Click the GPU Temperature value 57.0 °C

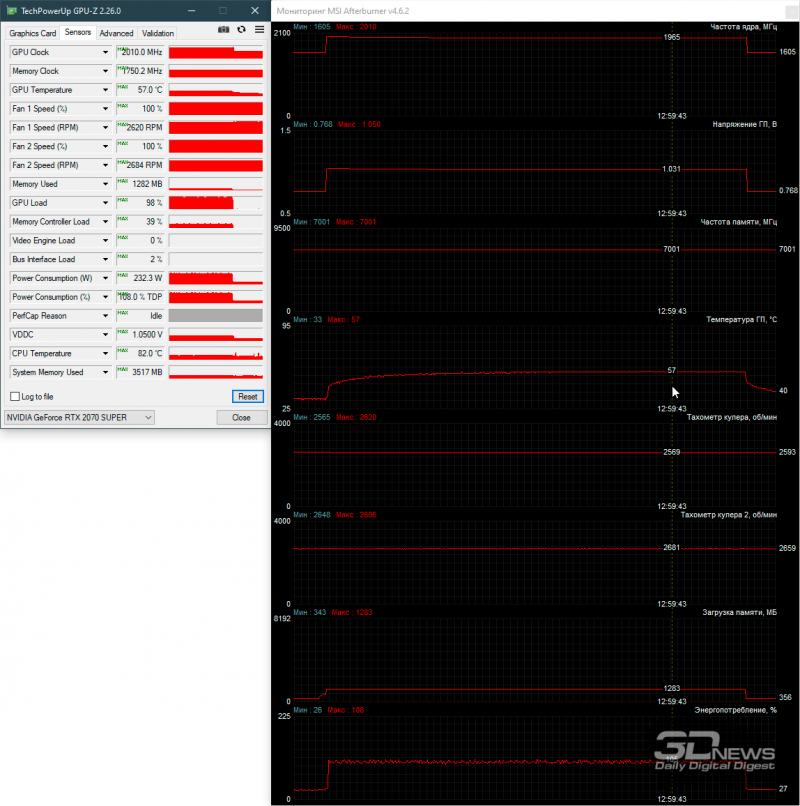[x=140, y=90]
